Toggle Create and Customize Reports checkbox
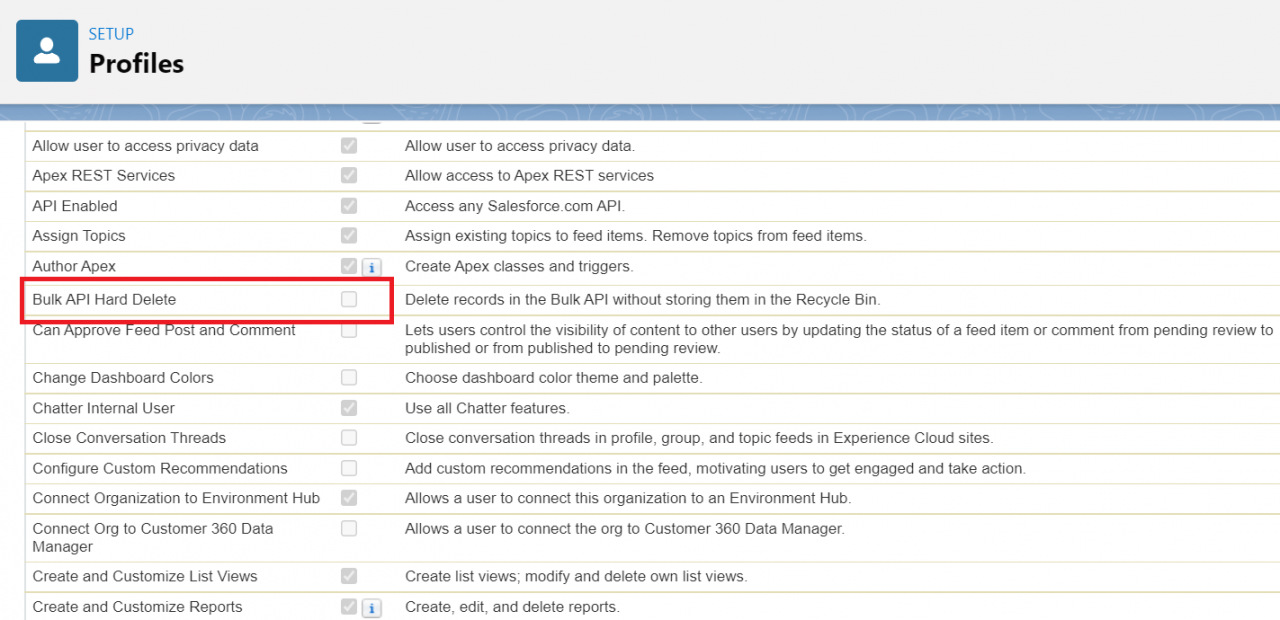The image size is (1280, 620). 349,606
